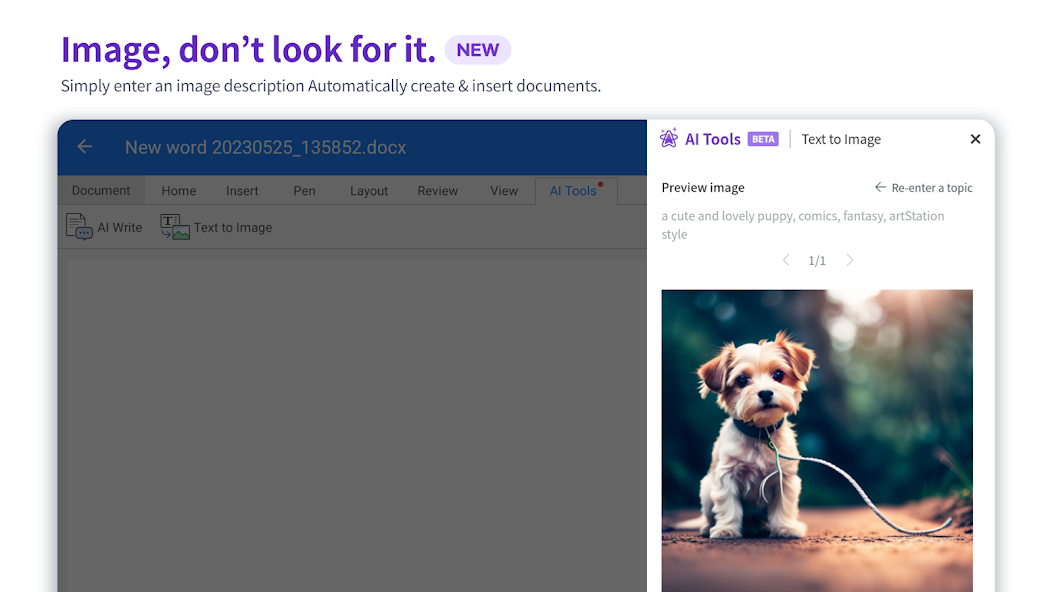Switch to the Layout tab
The width and height of the screenshot is (1052, 592).
(369, 191)
